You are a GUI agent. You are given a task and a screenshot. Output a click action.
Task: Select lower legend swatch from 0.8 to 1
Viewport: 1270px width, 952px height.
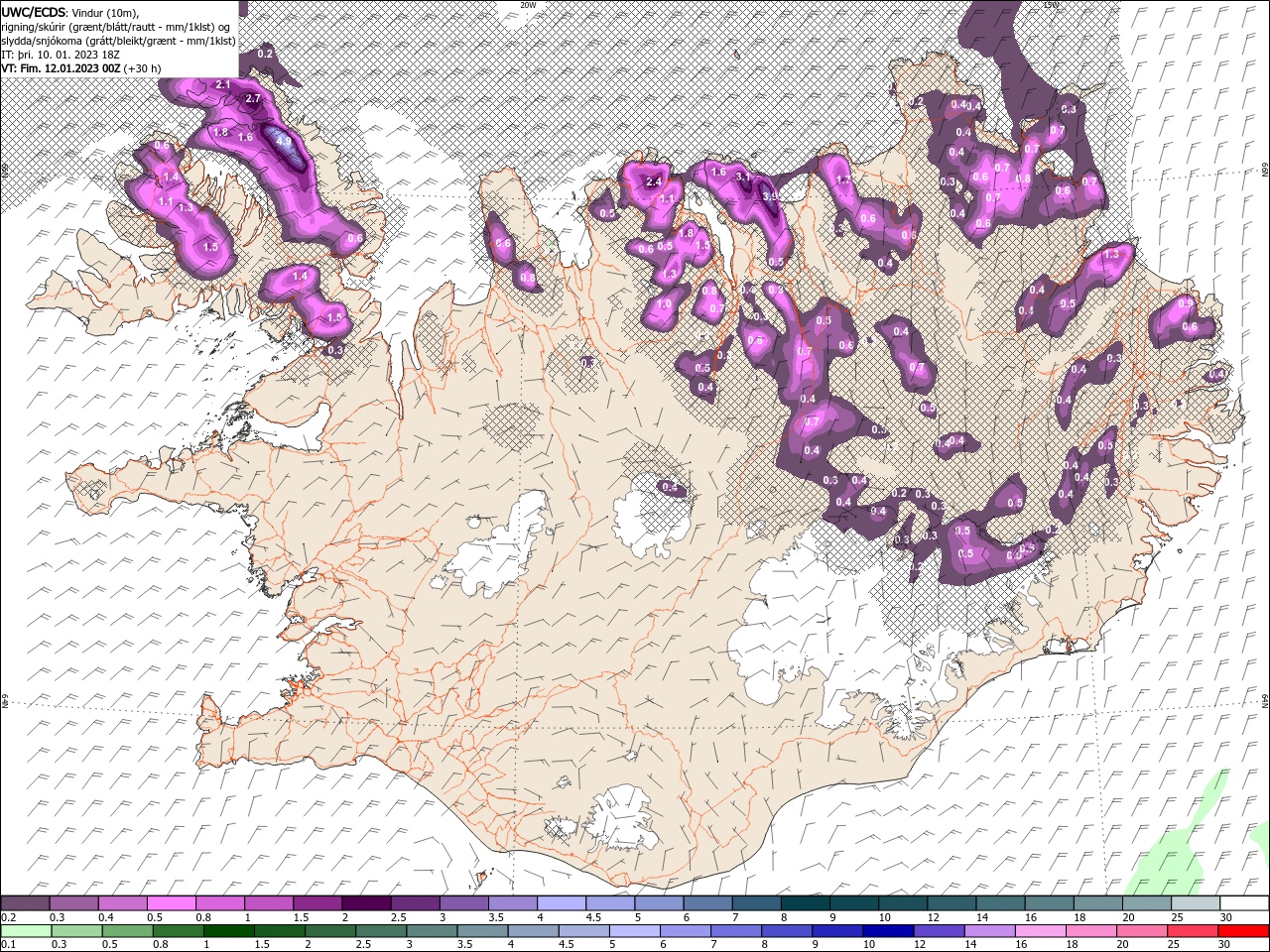click(x=178, y=931)
